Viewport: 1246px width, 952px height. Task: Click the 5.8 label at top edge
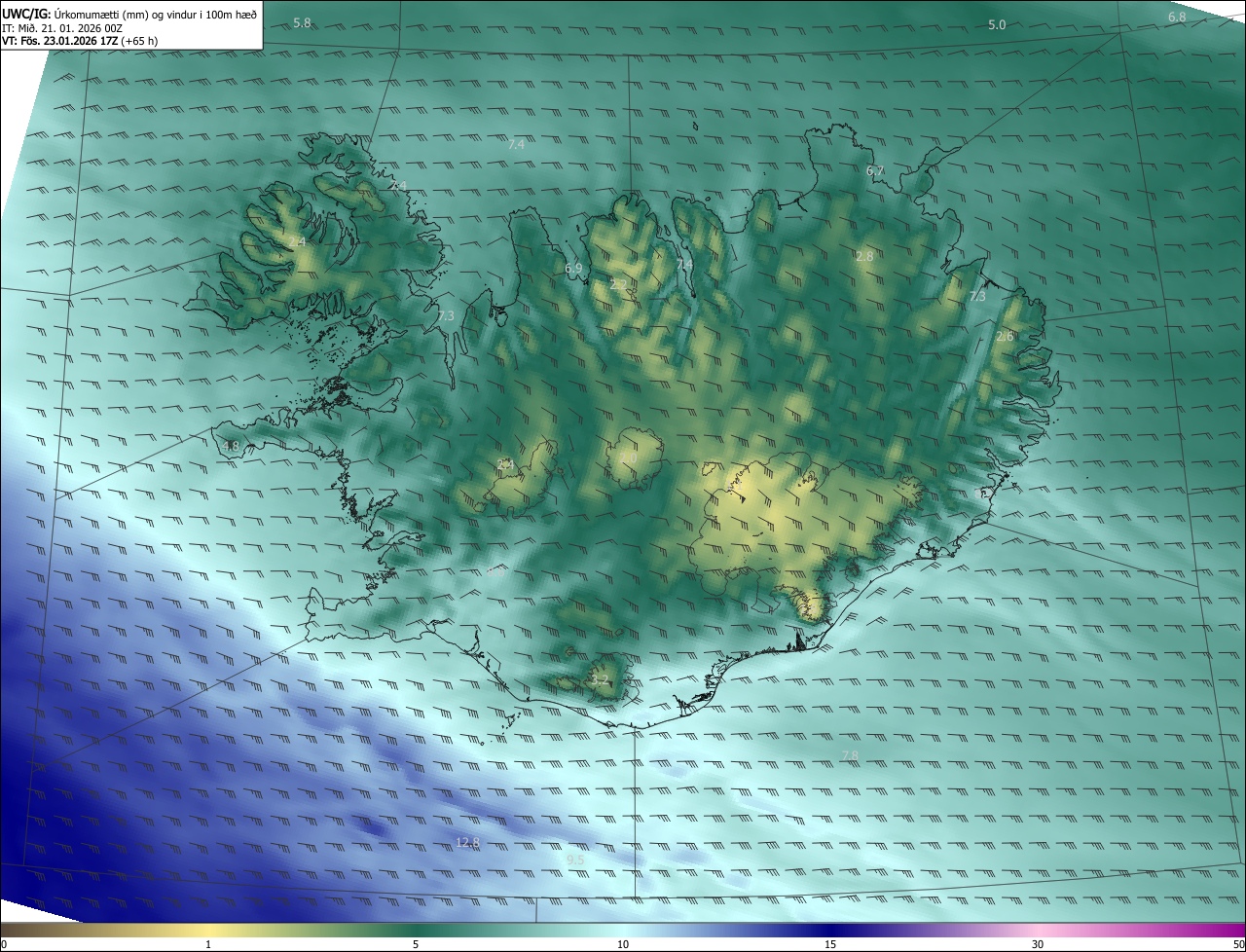point(302,22)
